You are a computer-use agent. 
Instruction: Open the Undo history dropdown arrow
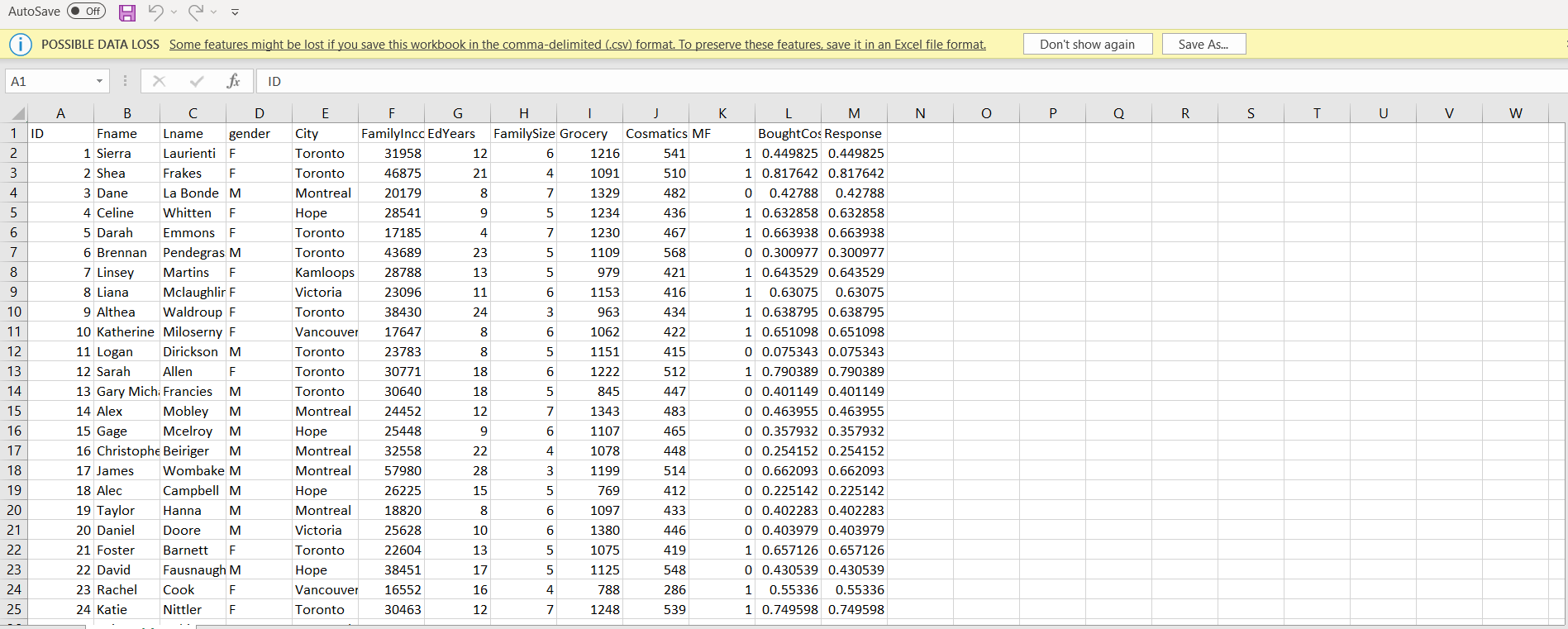point(174,12)
